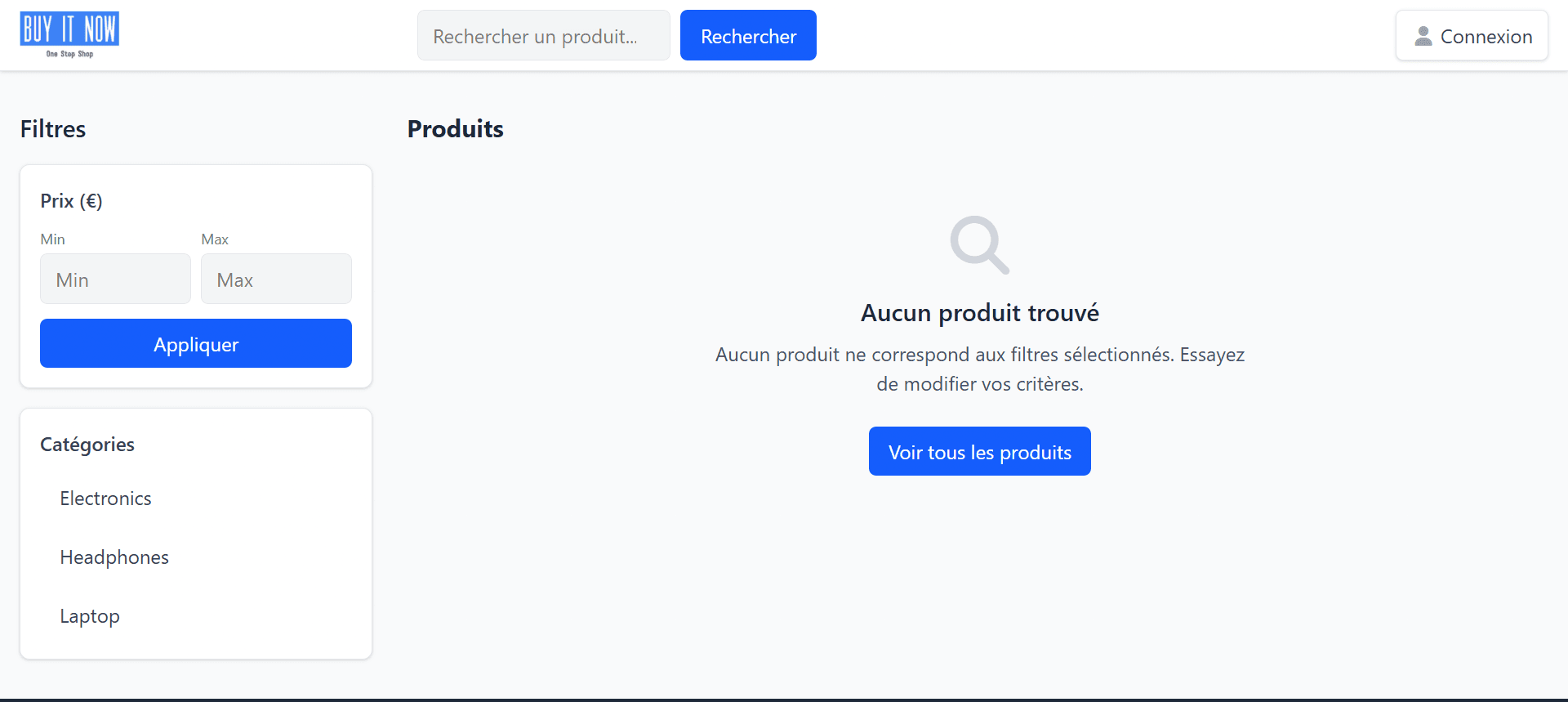Click the Buy It Now logo
This screenshot has width=1568, height=702.
point(69,34)
